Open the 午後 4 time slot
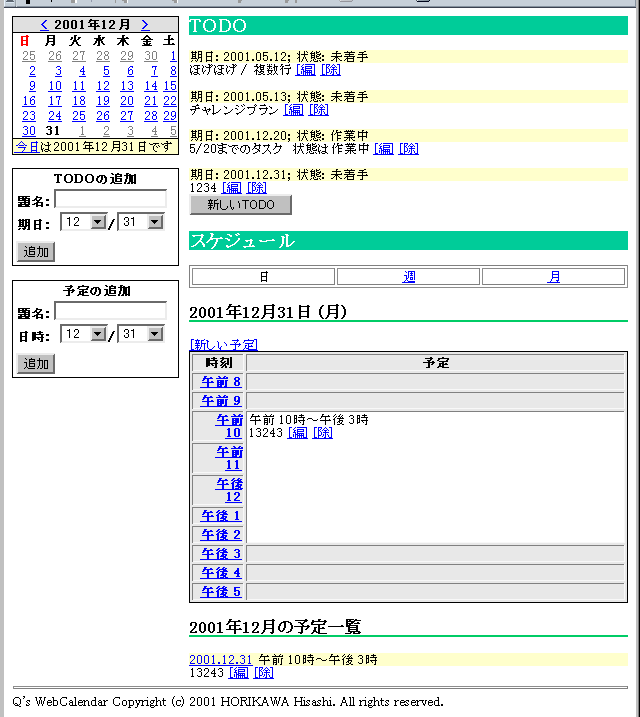This screenshot has width=640, height=717. tap(221, 573)
